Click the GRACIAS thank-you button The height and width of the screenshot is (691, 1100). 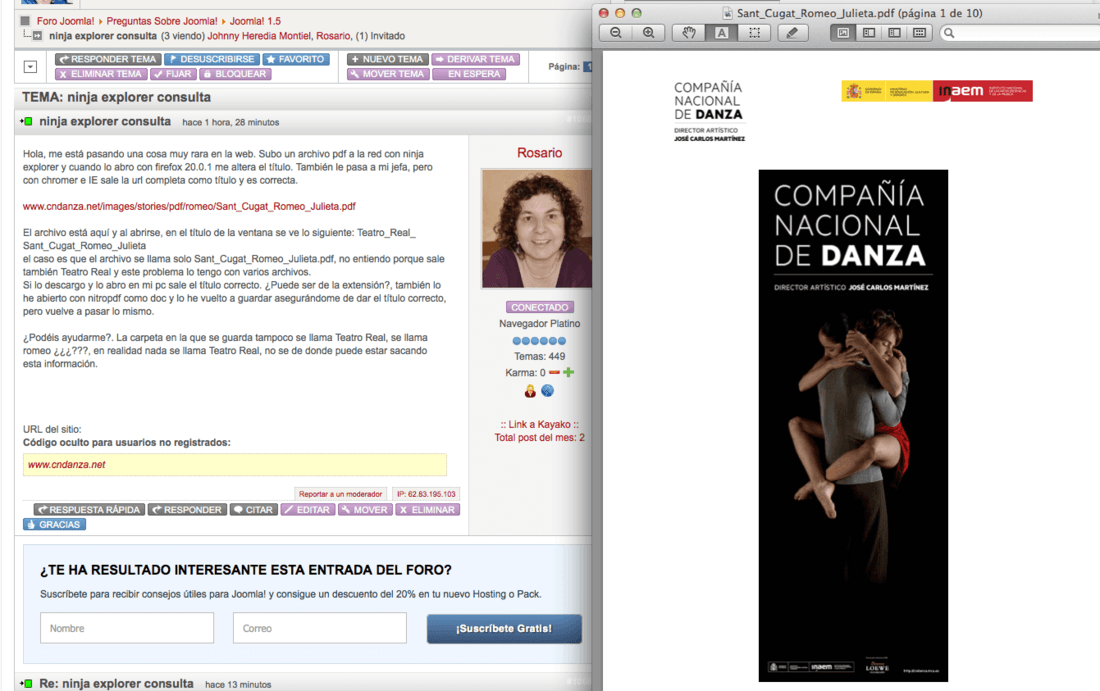[54, 525]
